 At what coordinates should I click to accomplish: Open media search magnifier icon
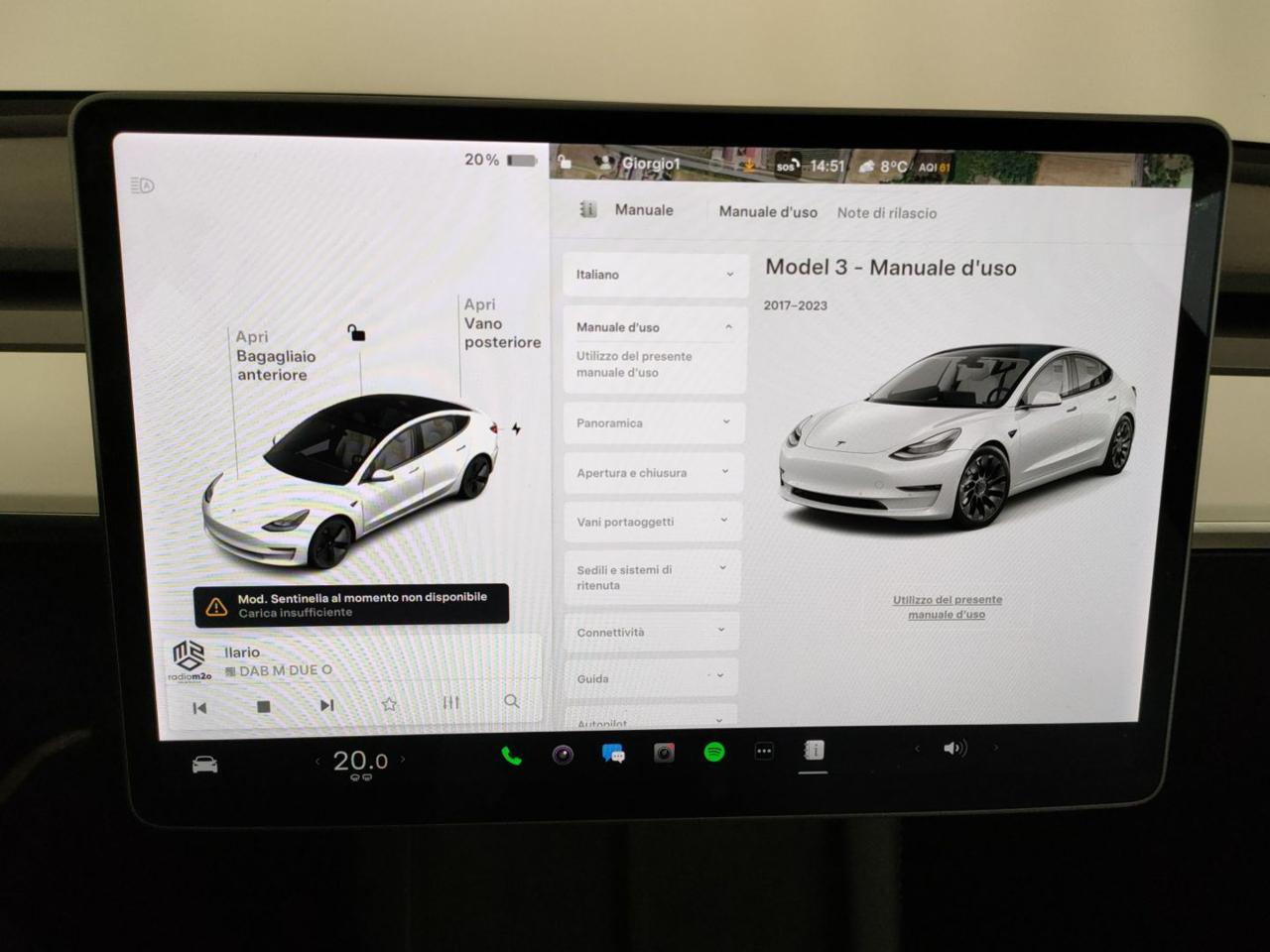pos(511,701)
